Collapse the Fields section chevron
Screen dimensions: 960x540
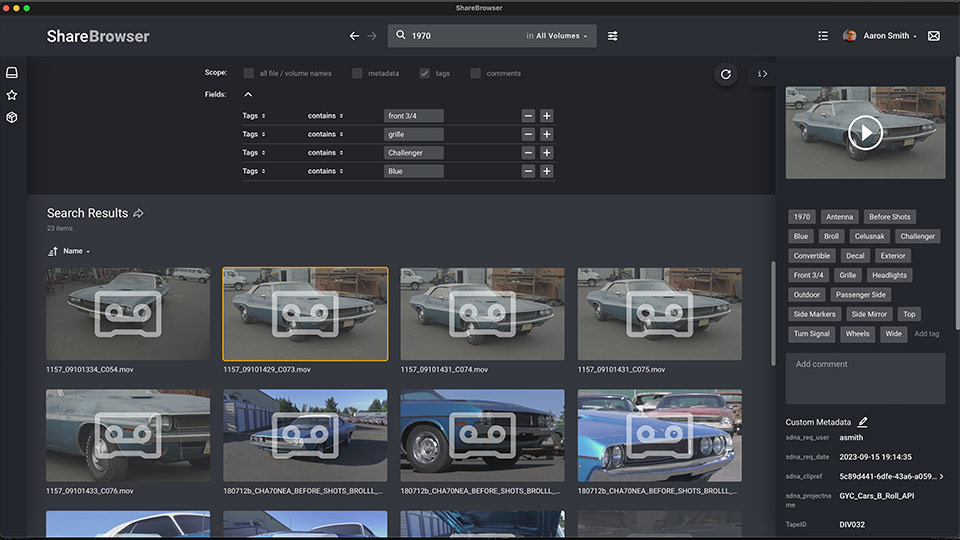tap(248, 94)
